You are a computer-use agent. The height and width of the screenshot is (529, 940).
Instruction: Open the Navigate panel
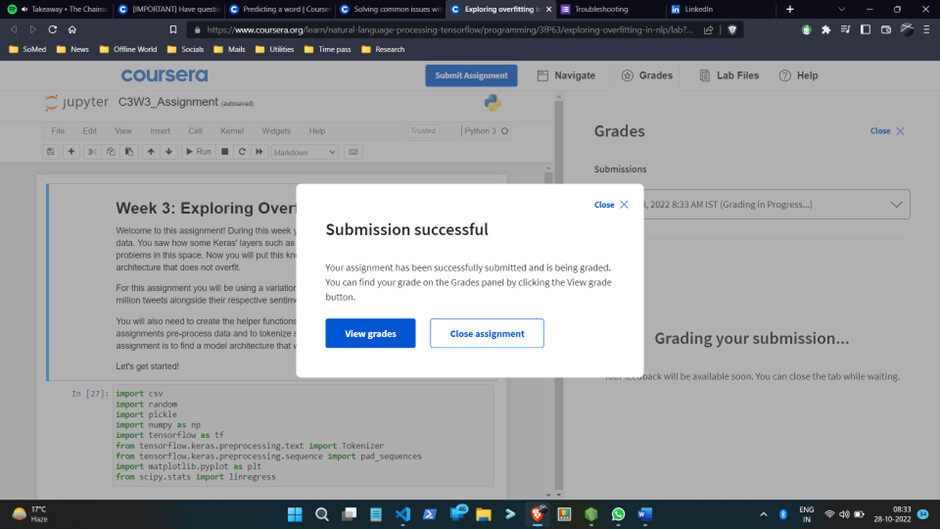(x=567, y=76)
